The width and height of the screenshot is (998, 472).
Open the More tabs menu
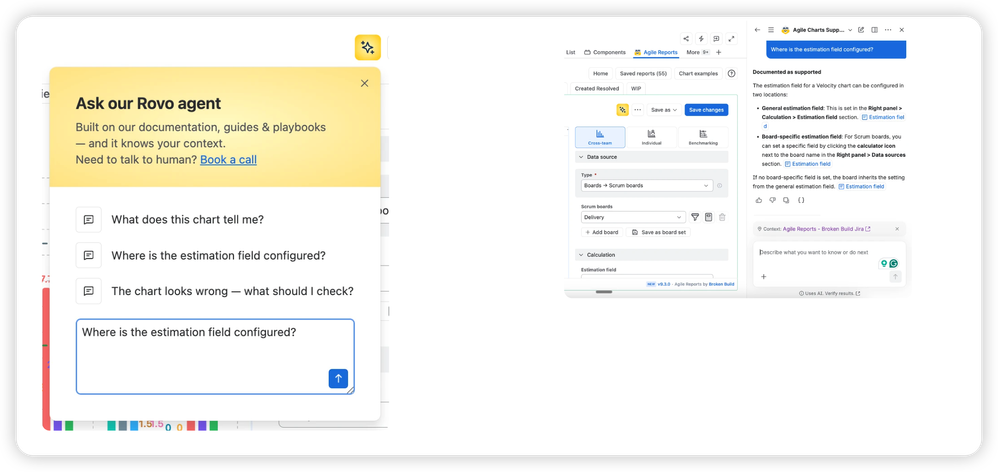[x=698, y=52]
